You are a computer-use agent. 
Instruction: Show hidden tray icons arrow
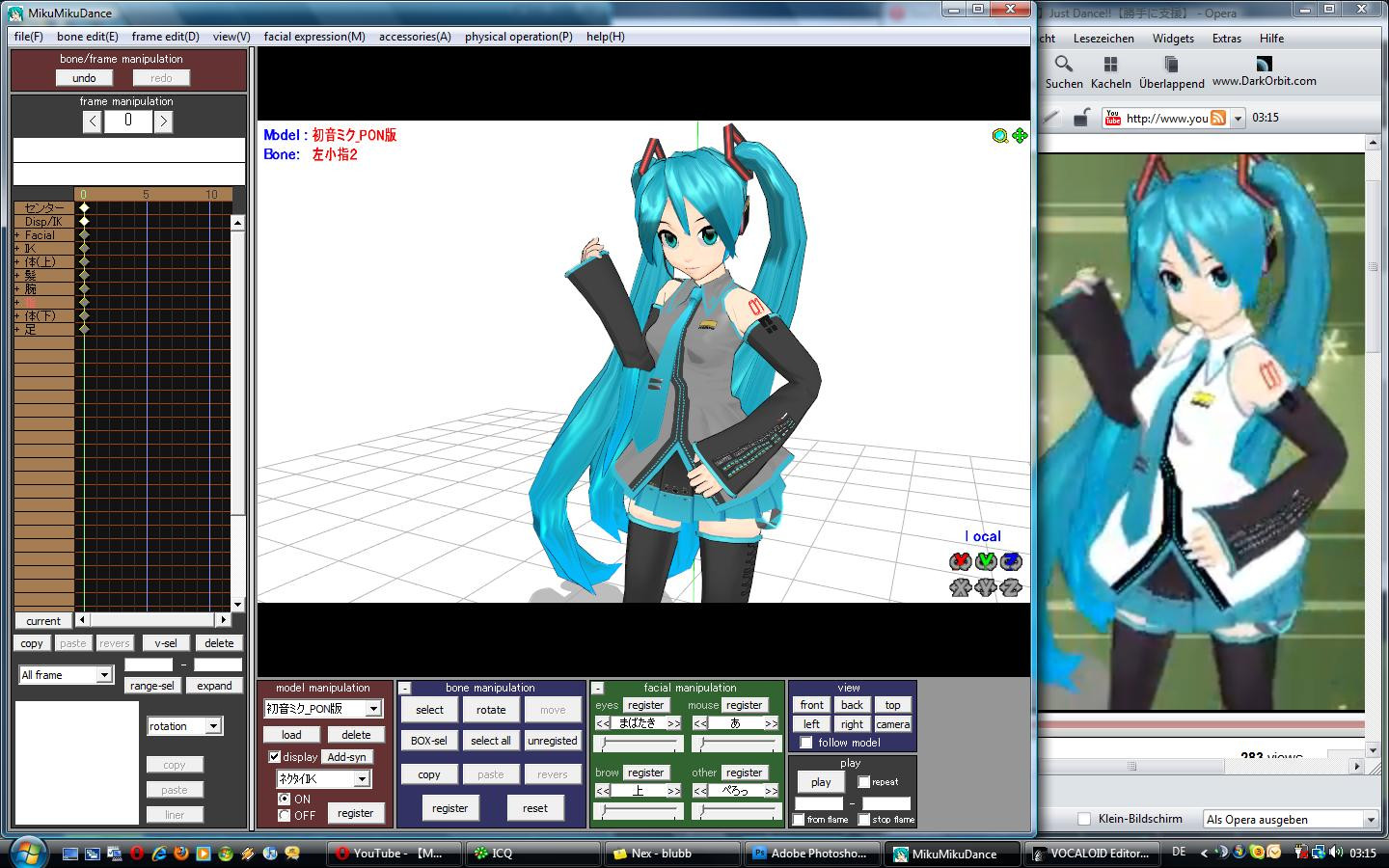pos(1204,853)
